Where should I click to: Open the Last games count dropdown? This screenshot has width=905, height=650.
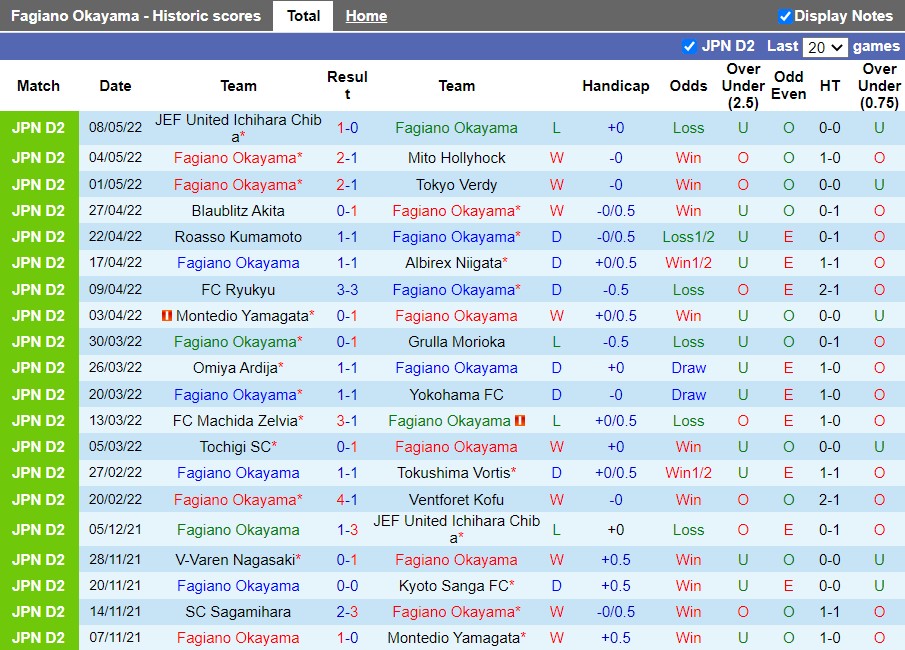click(x=825, y=47)
